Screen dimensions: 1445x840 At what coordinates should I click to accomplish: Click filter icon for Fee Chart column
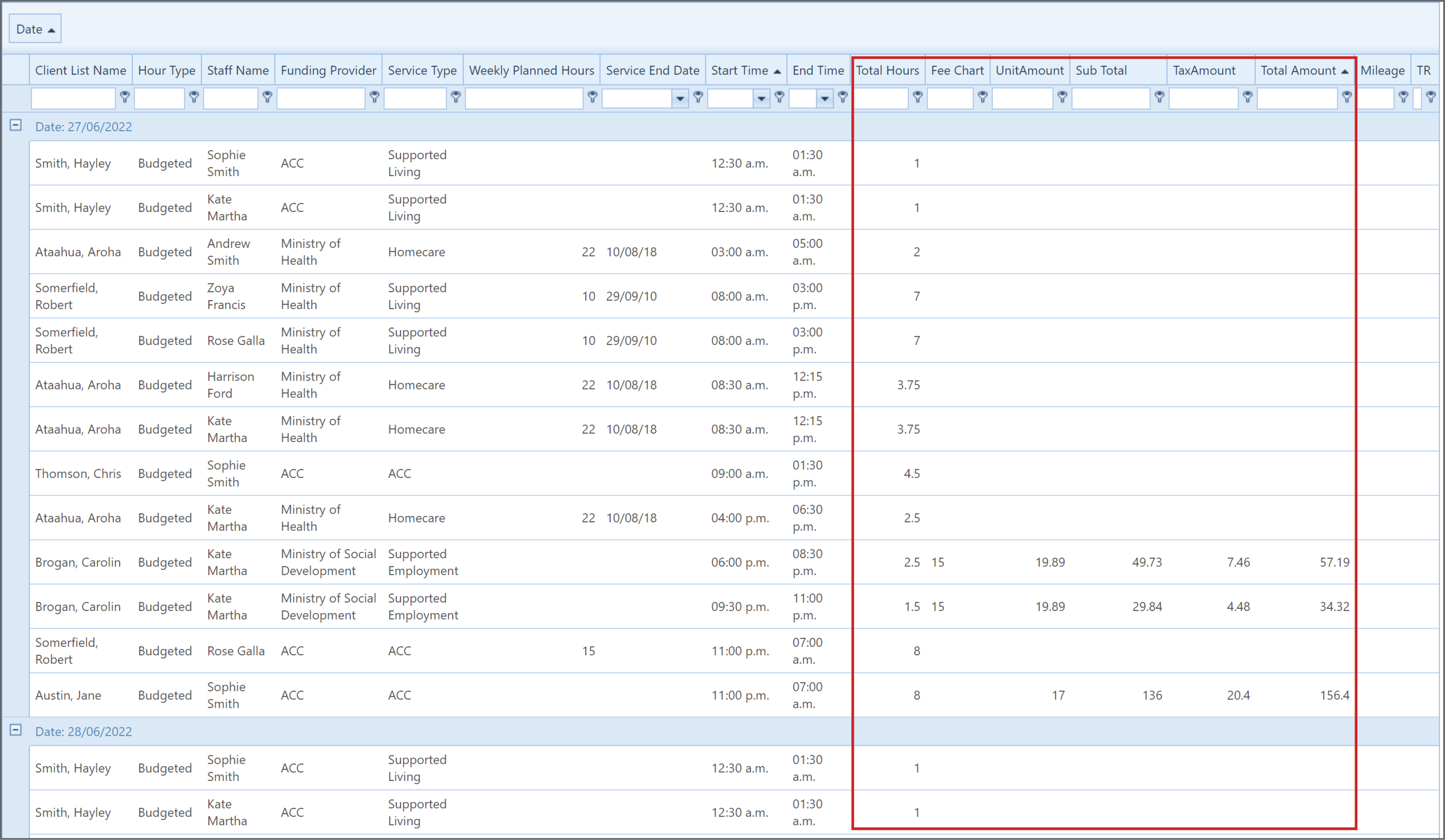tap(983, 97)
